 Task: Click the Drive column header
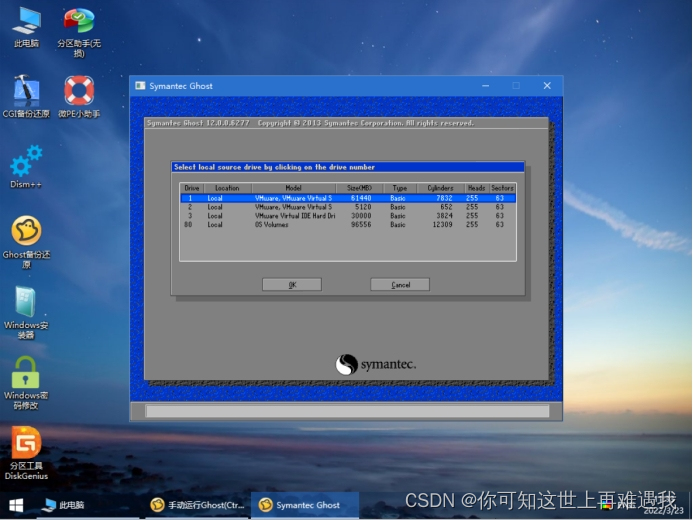tap(191, 188)
